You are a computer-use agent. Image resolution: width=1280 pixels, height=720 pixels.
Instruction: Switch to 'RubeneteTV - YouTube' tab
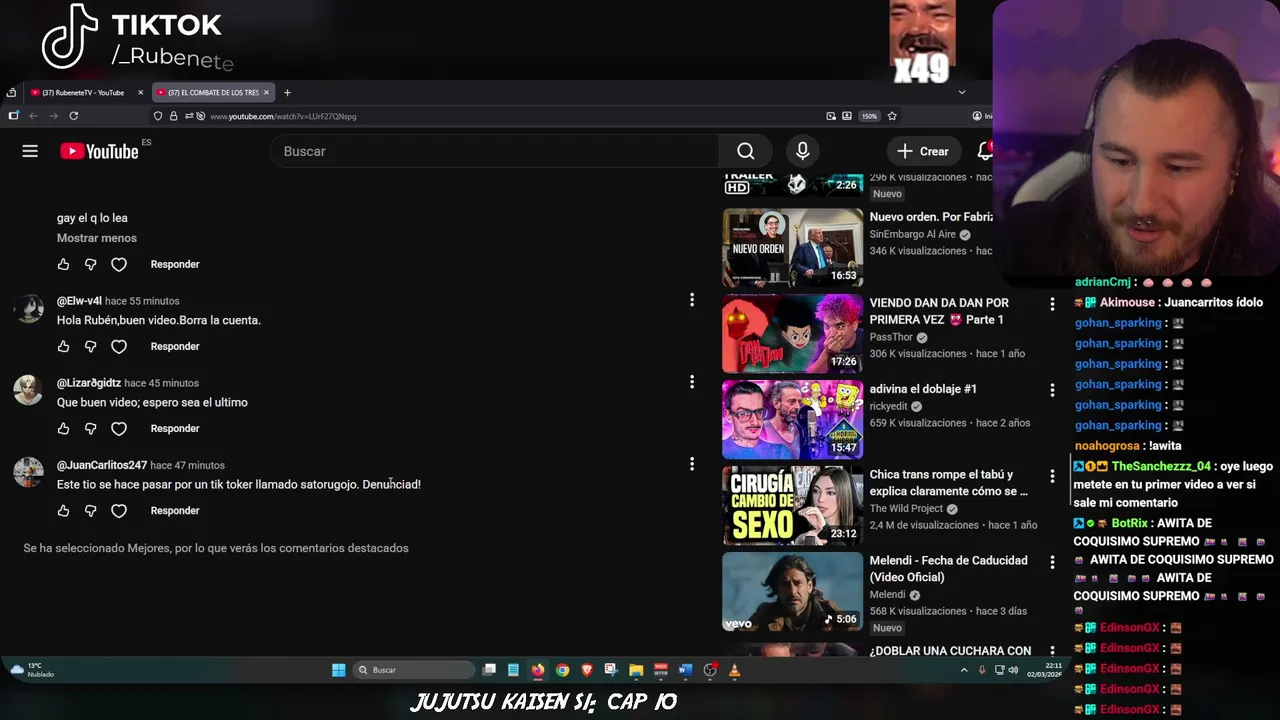[84, 92]
